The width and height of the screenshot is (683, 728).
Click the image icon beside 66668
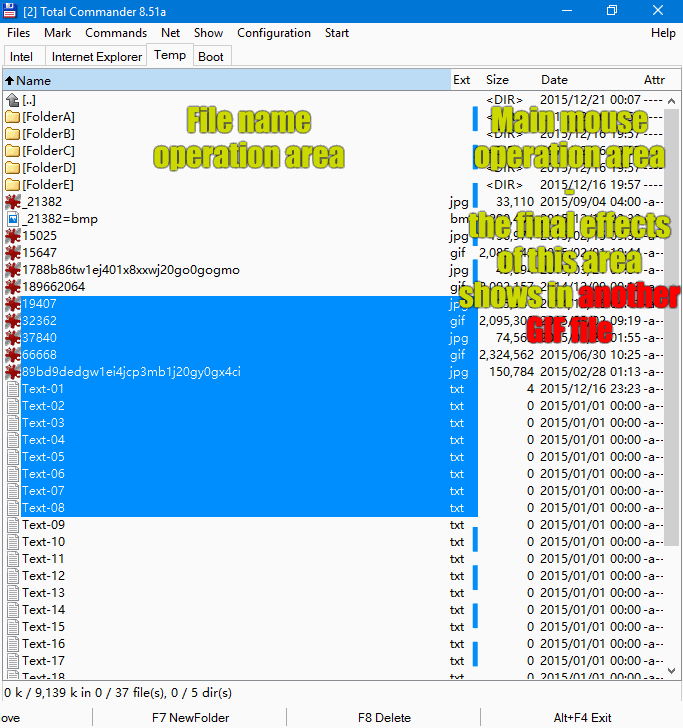[x=13, y=355]
